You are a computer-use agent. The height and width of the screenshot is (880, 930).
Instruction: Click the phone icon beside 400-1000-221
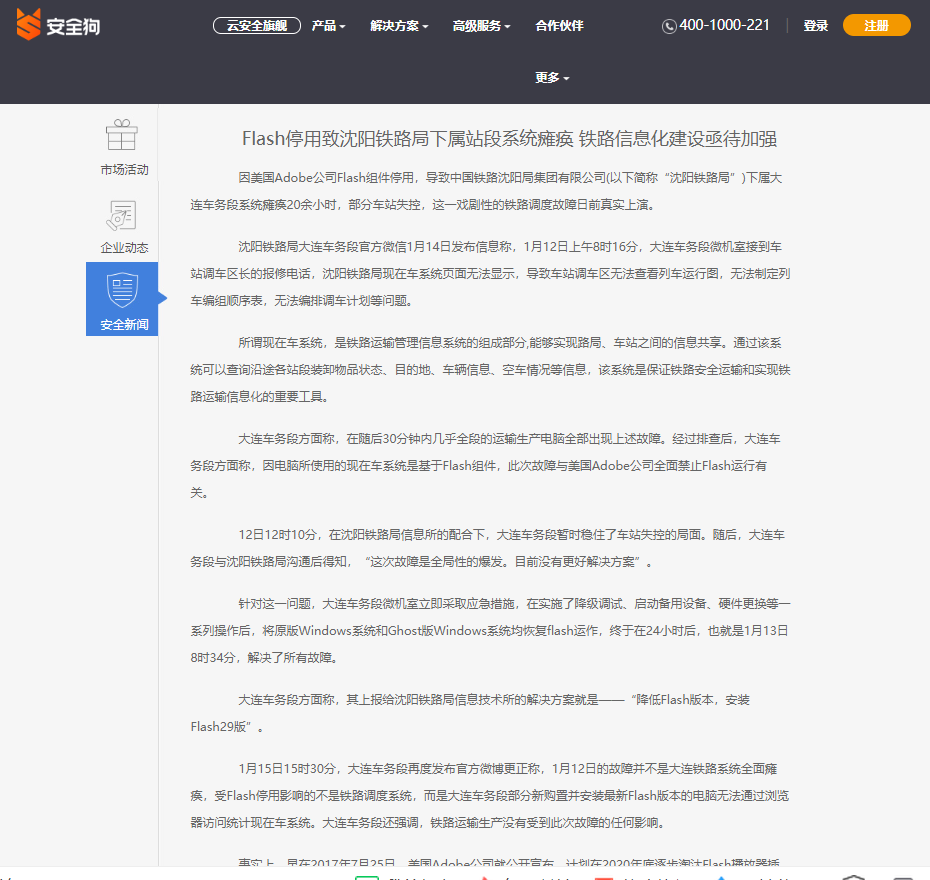coord(669,26)
